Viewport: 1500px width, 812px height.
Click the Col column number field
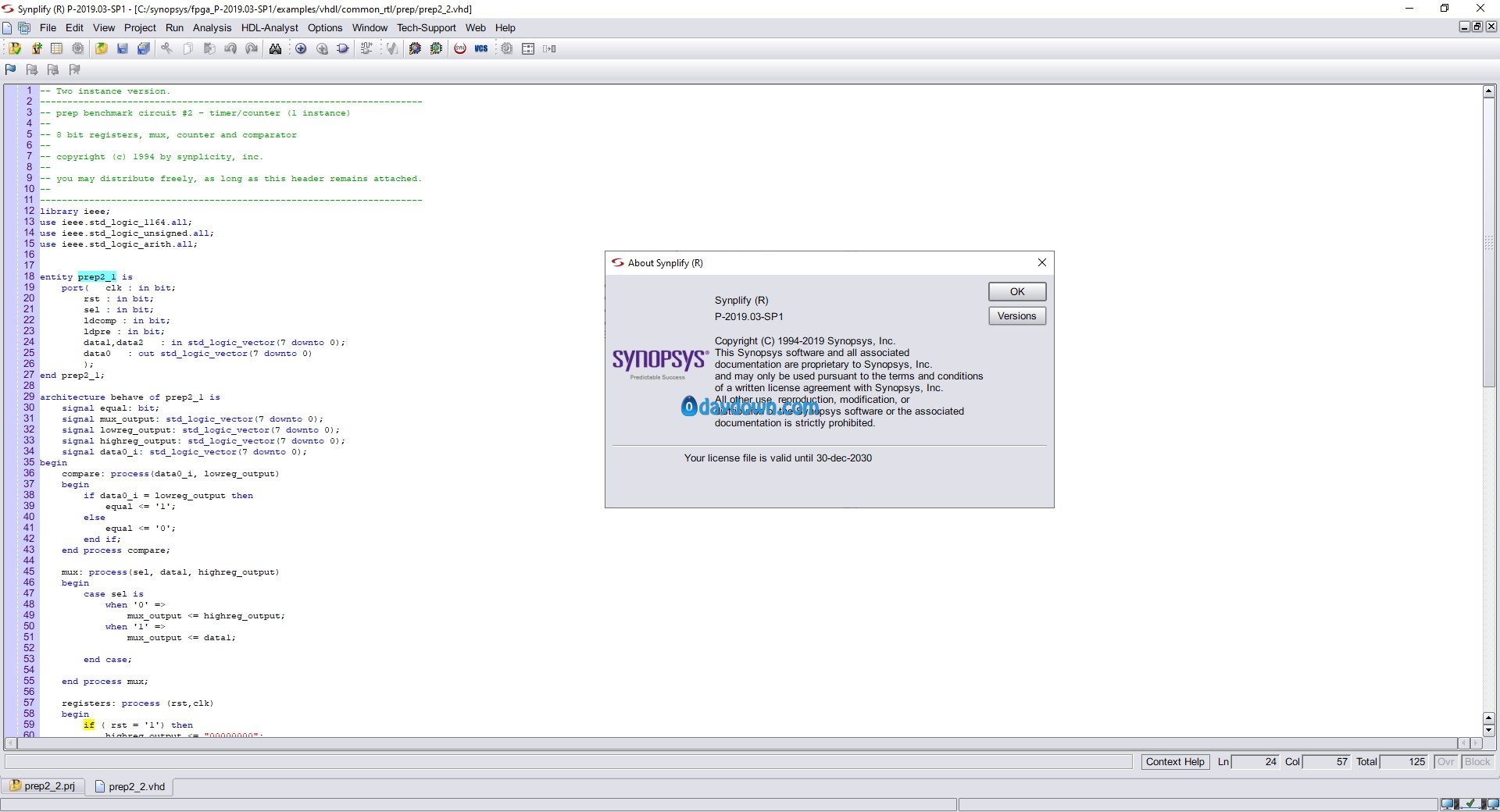coord(1327,762)
